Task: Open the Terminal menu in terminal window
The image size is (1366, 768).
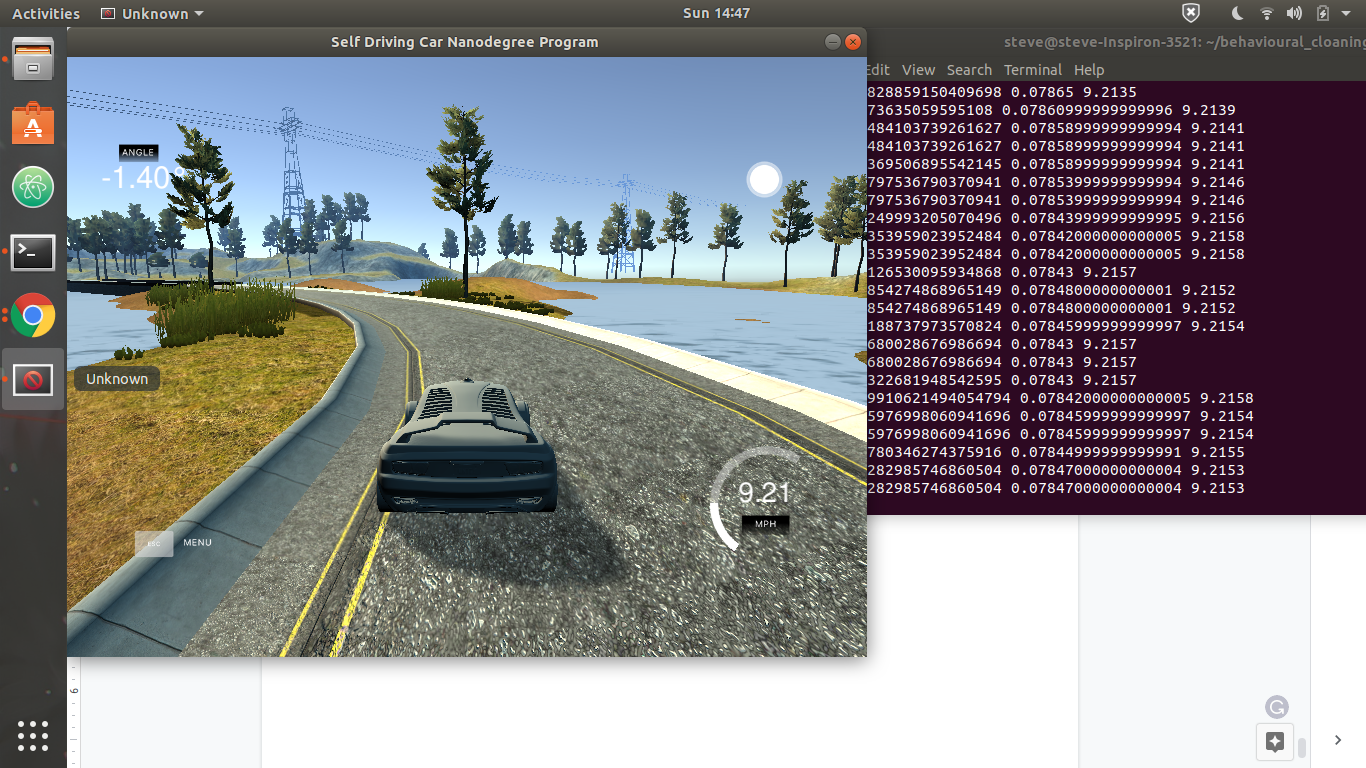Action: (1033, 70)
